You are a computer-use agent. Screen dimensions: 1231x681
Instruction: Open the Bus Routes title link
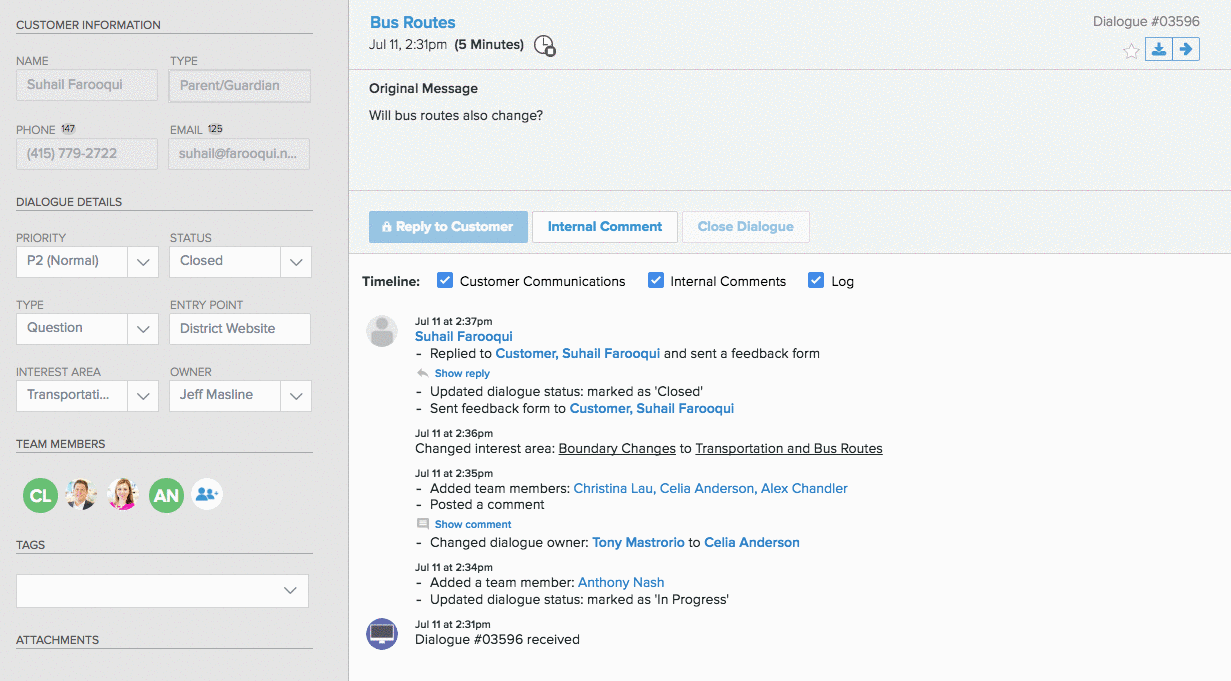[x=412, y=22]
